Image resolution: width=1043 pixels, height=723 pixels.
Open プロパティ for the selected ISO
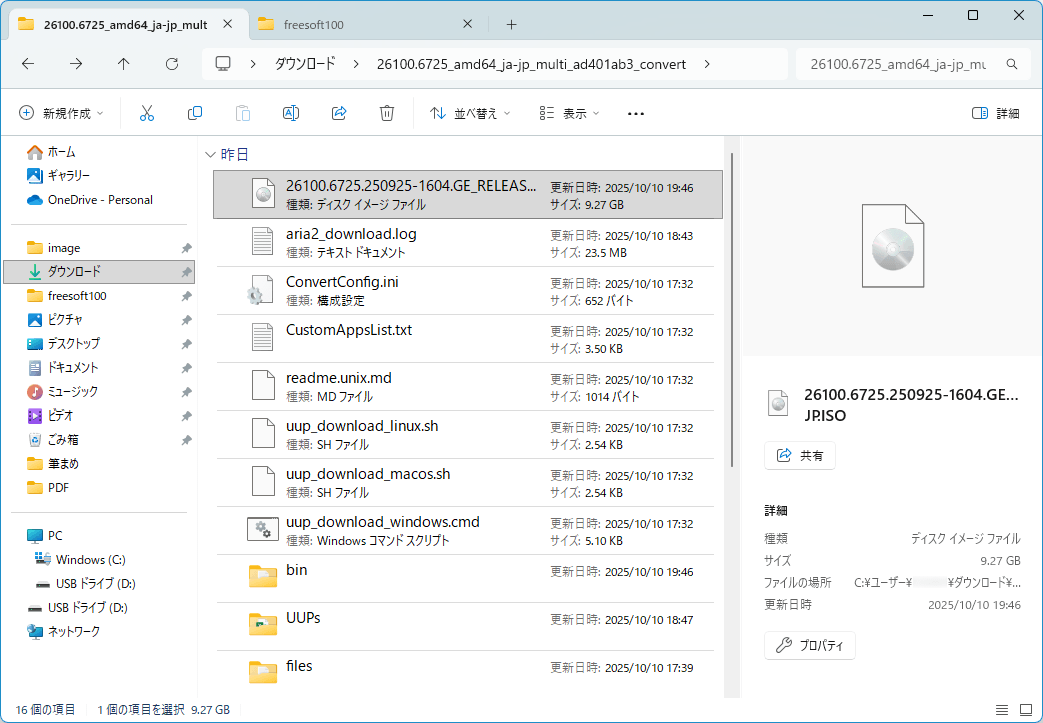[810, 646]
